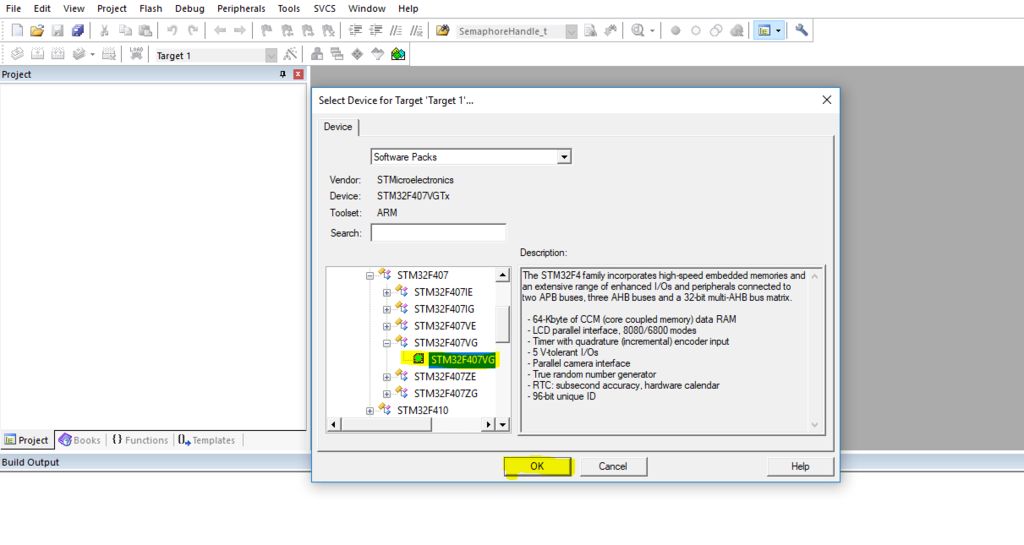Click the Undo arrow icon

pyautogui.click(x=172, y=31)
